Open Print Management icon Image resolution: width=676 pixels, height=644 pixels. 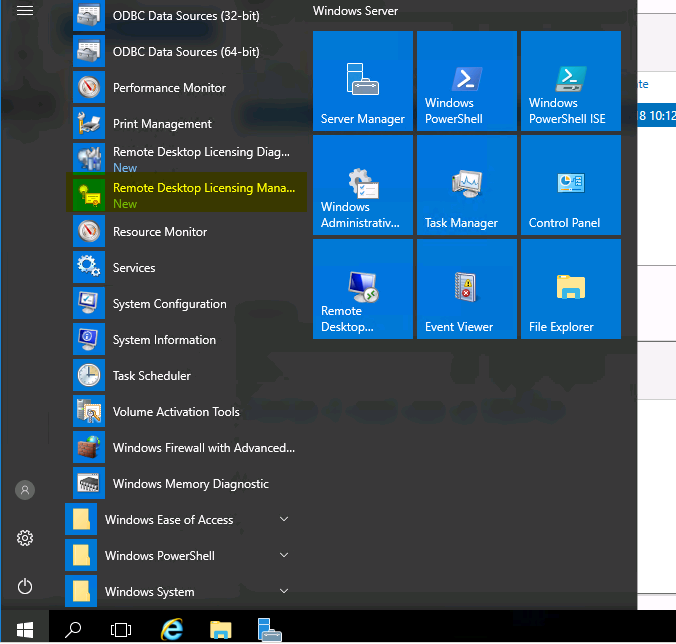coord(89,123)
